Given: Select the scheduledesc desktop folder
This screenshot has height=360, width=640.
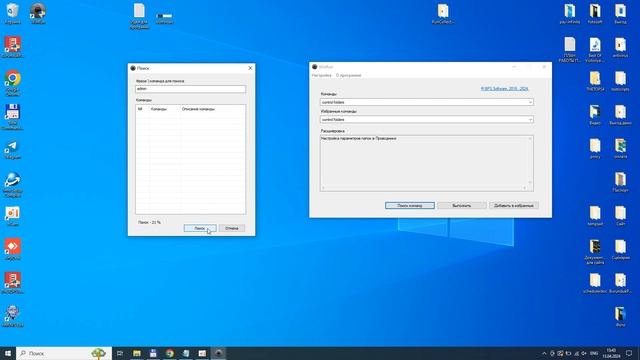Looking at the screenshot, I should pos(595,283).
